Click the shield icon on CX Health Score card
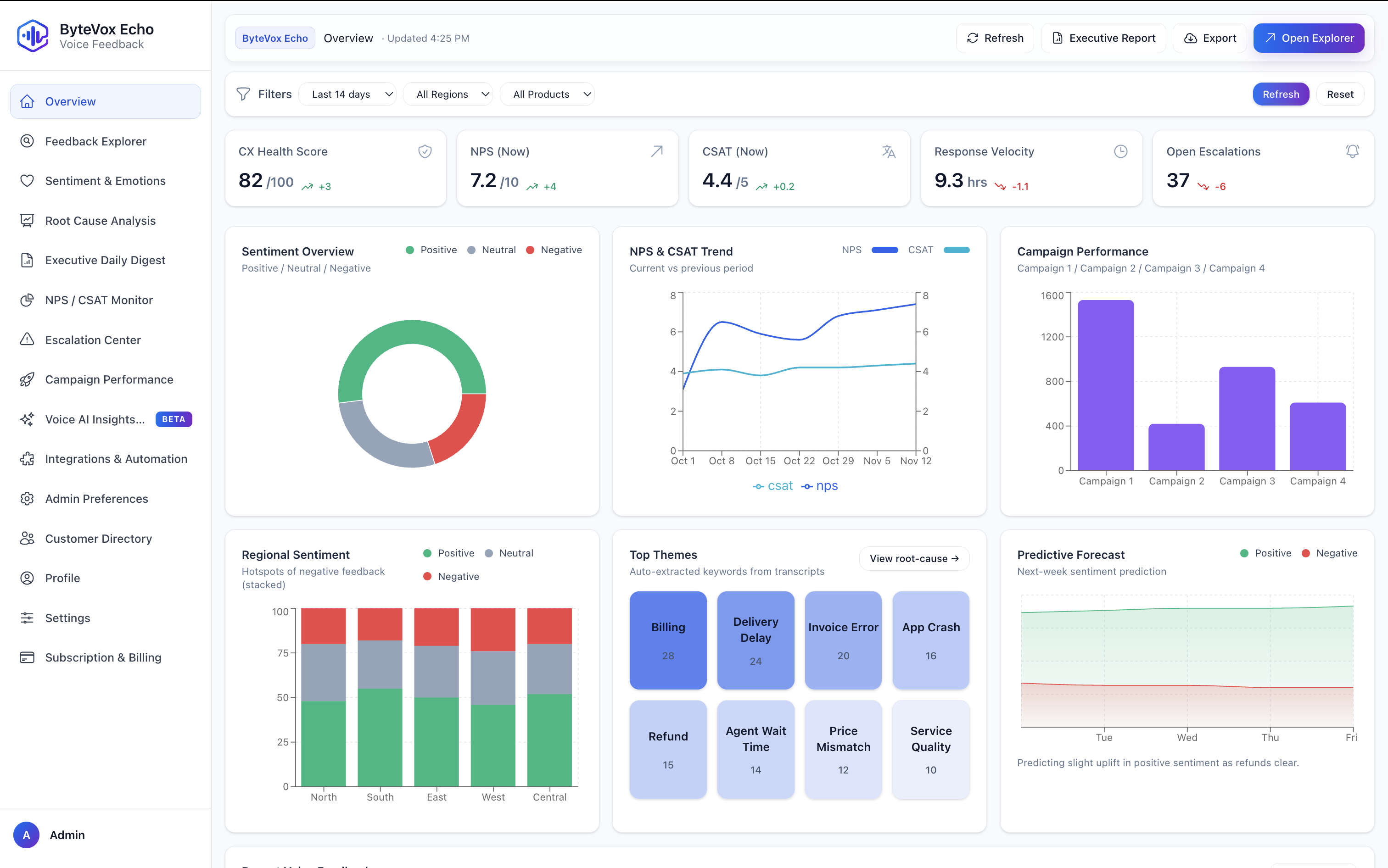 coord(425,151)
